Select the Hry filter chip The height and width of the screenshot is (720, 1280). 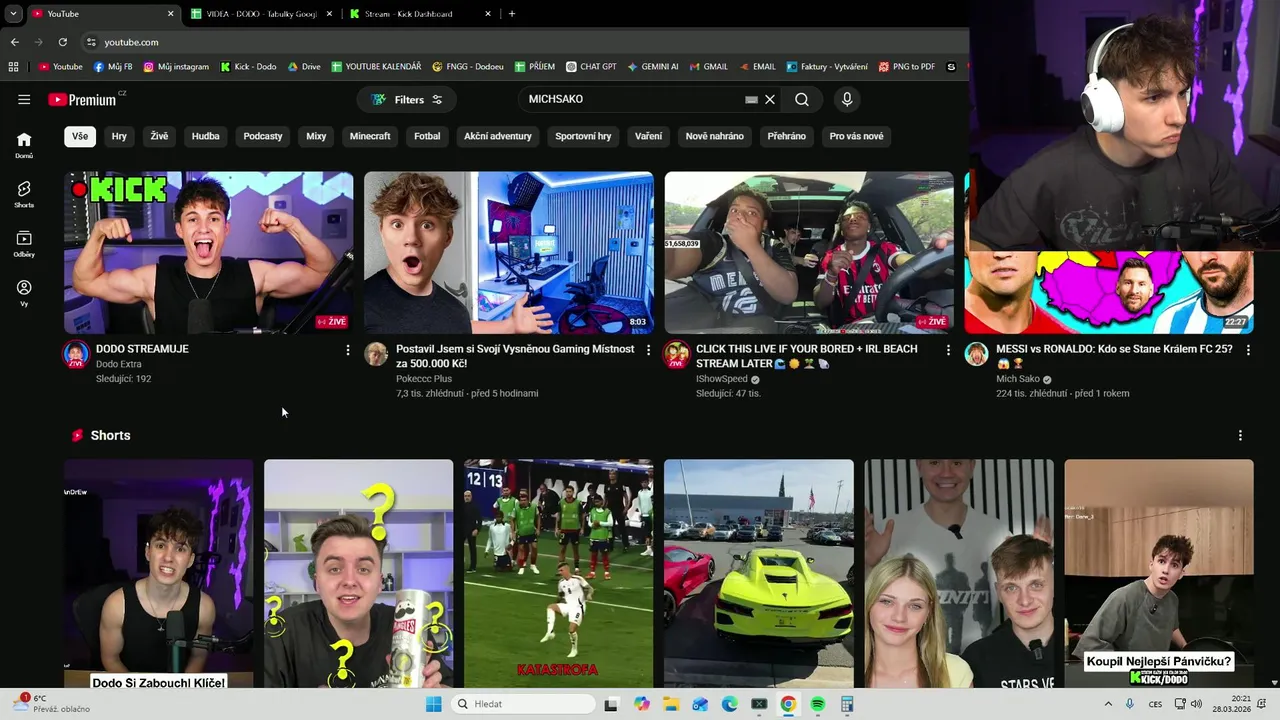[119, 136]
